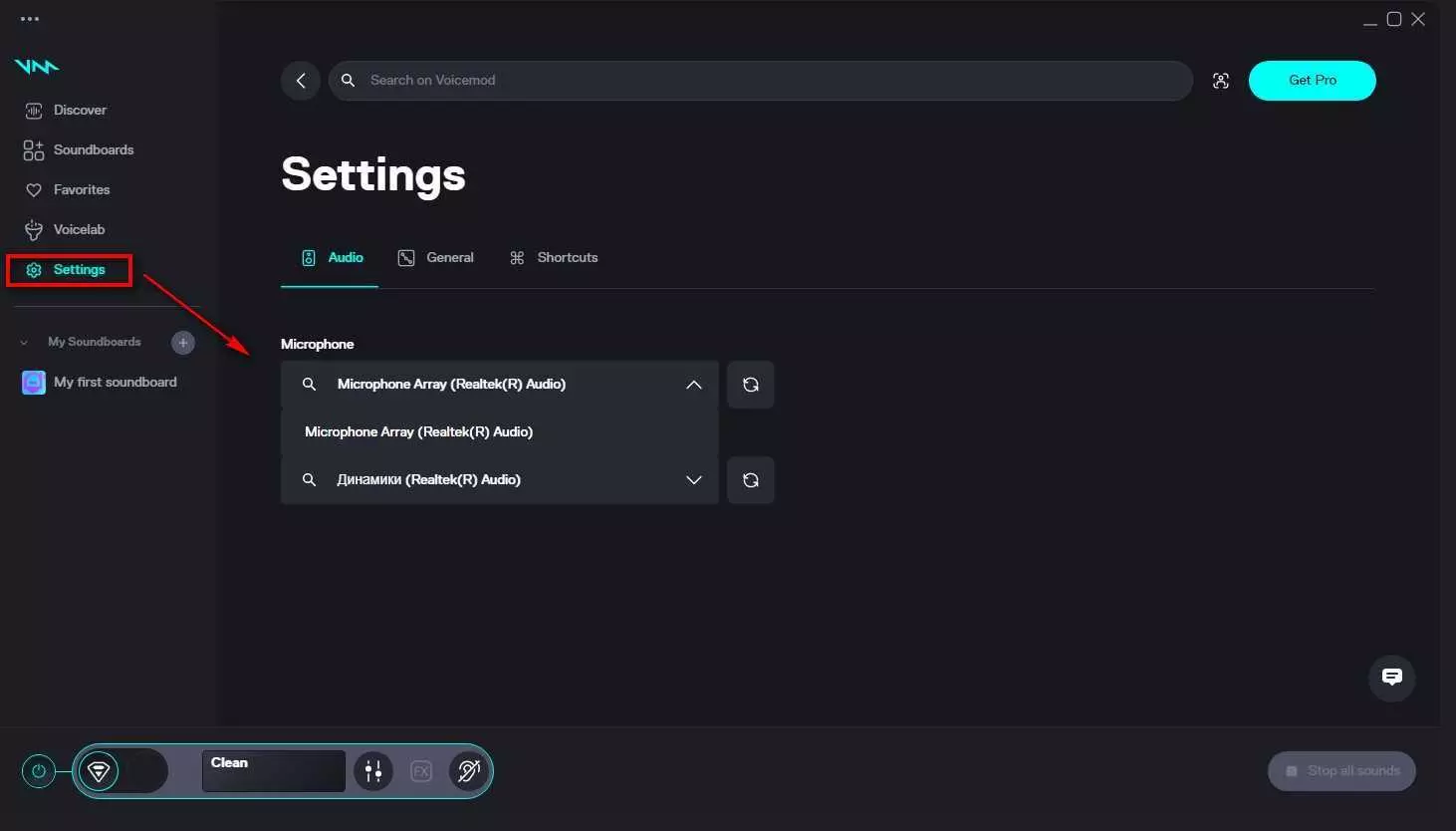Open the face scan icon beside search
This screenshot has height=831, width=1456.
[1221, 81]
